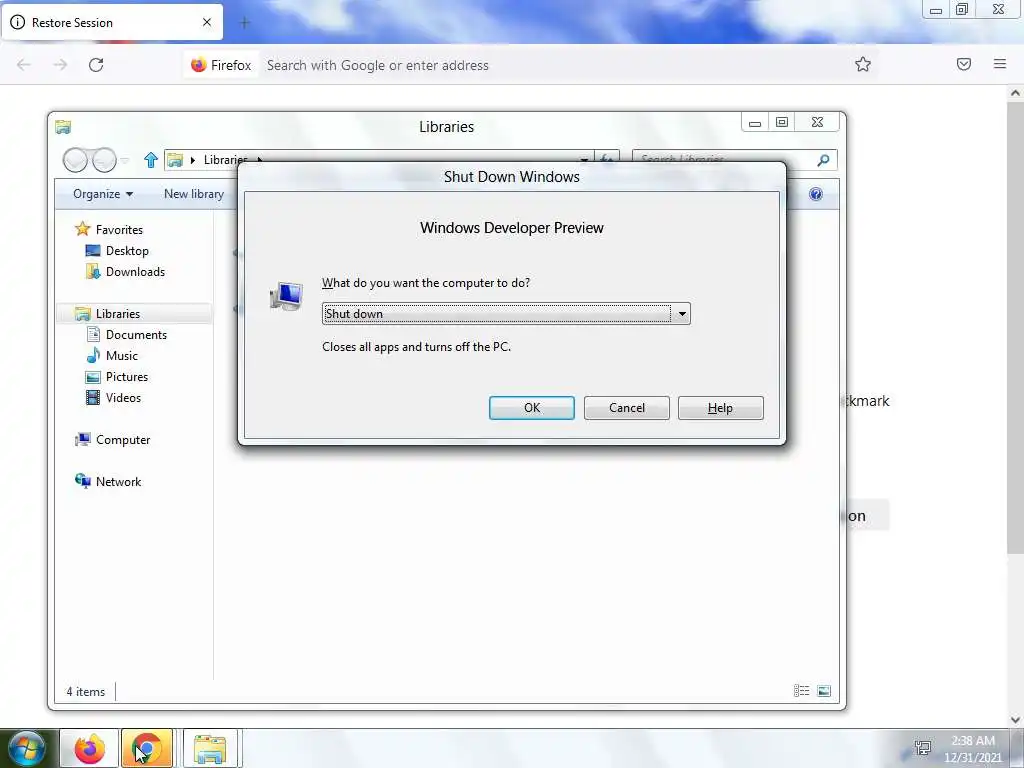This screenshot has height=768, width=1024.
Task: Open the Firefox hamburger menu
Action: [1000, 64]
